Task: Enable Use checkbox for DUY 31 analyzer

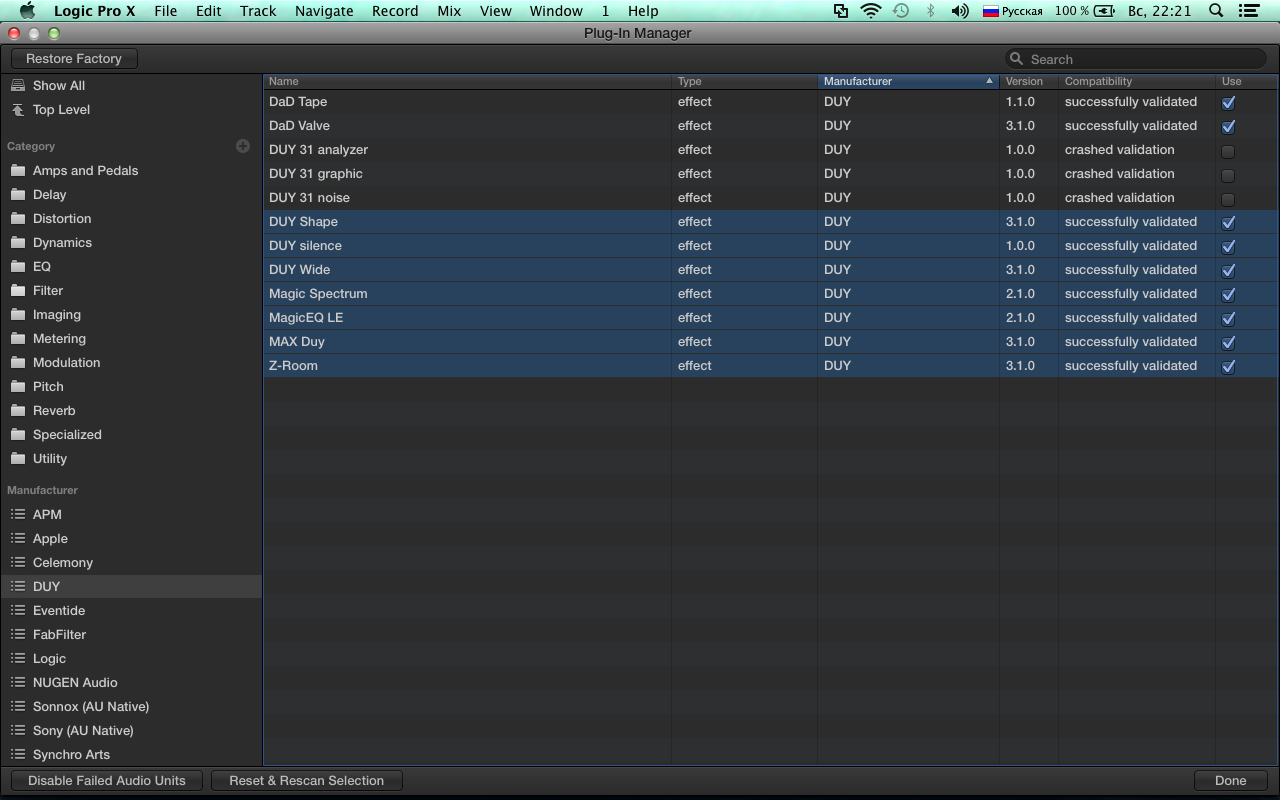Action: pyautogui.click(x=1228, y=151)
